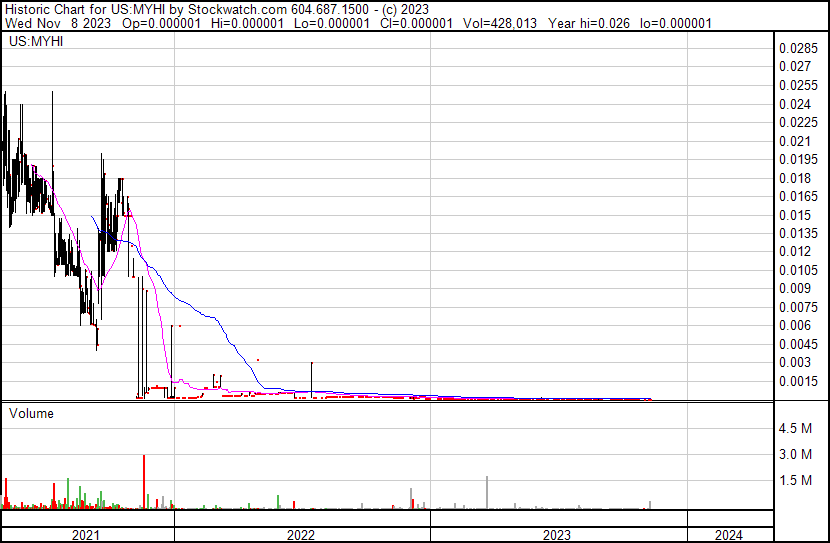This screenshot has width=830, height=543.
Task: Click the 0.027 price axis value
Action: (795, 67)
